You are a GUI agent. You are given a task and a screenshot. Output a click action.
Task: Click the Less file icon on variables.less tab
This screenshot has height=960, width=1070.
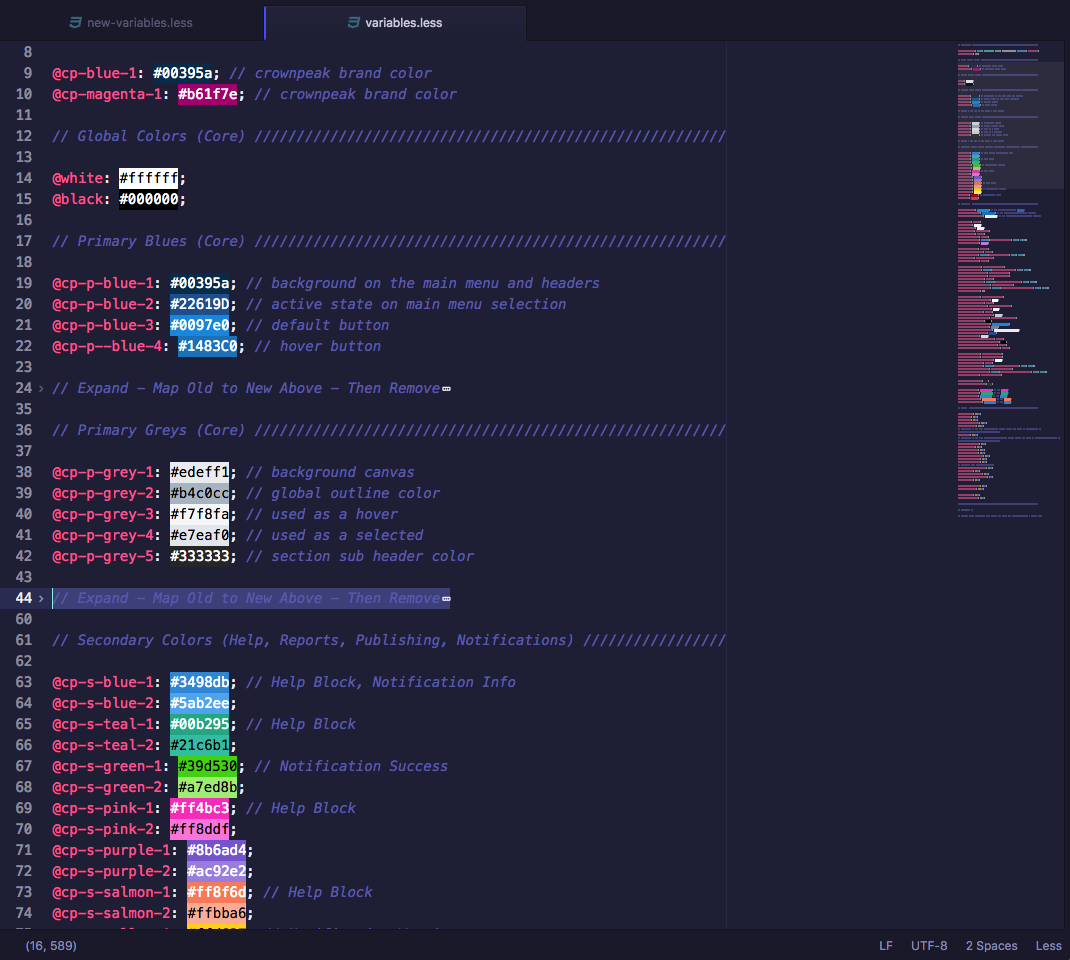point(353,23)
